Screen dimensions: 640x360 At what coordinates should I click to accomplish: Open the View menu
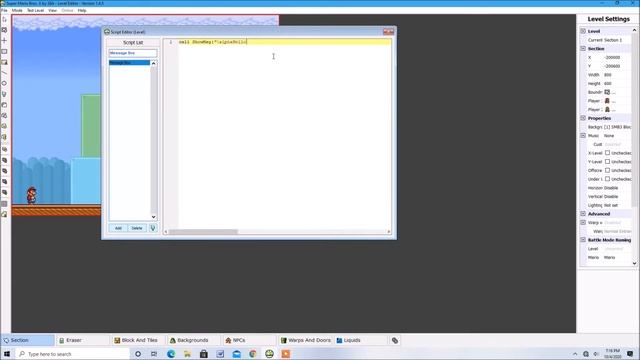click(x=53, y=10)
